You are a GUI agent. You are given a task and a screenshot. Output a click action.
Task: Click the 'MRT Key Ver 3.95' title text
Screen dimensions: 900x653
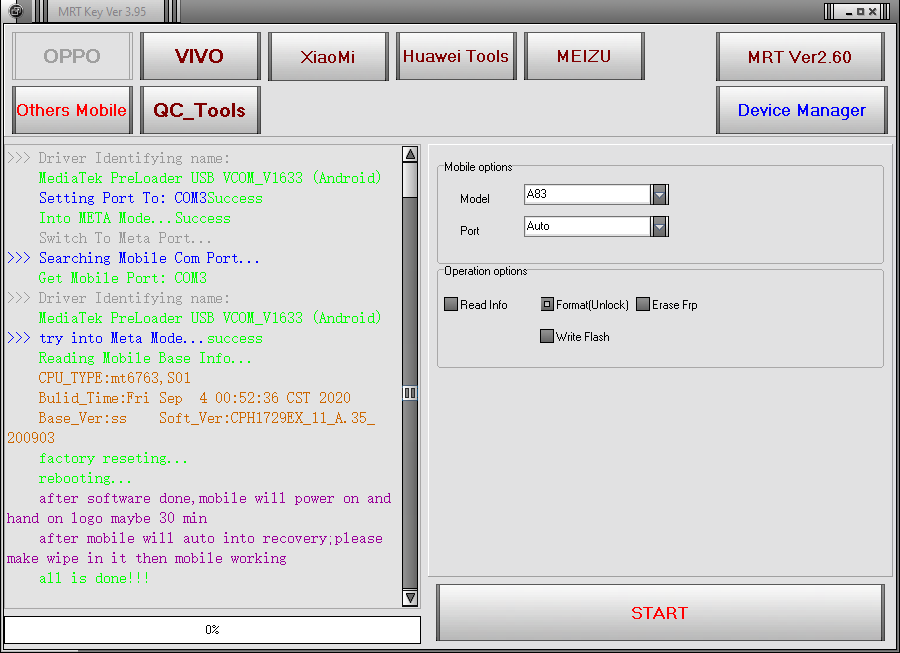(x=102, y=11)
